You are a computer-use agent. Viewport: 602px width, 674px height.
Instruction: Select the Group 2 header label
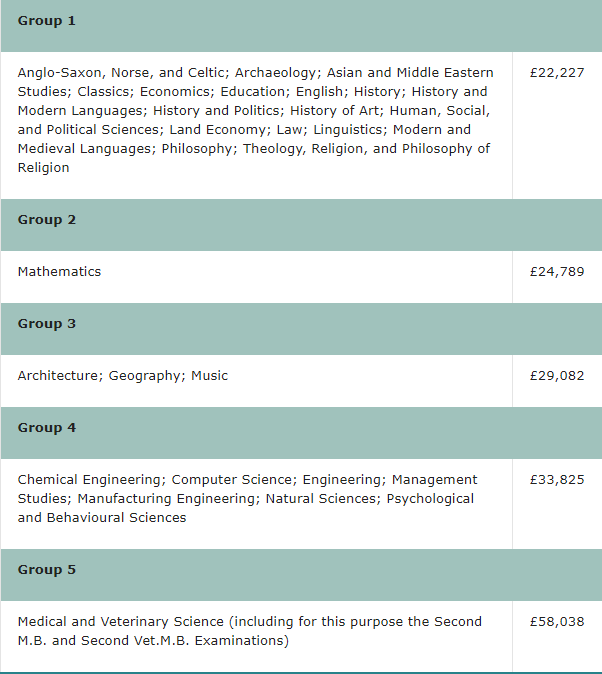click(x=46, y=220)
